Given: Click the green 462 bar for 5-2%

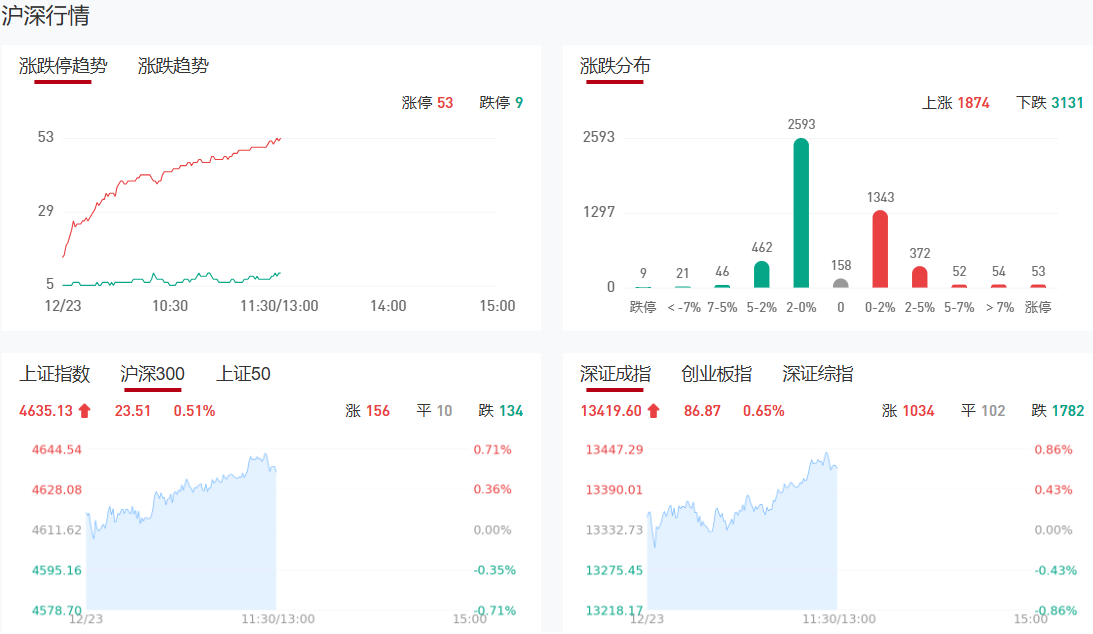Looking at the screenshot, I should click(x=761, y=274).
